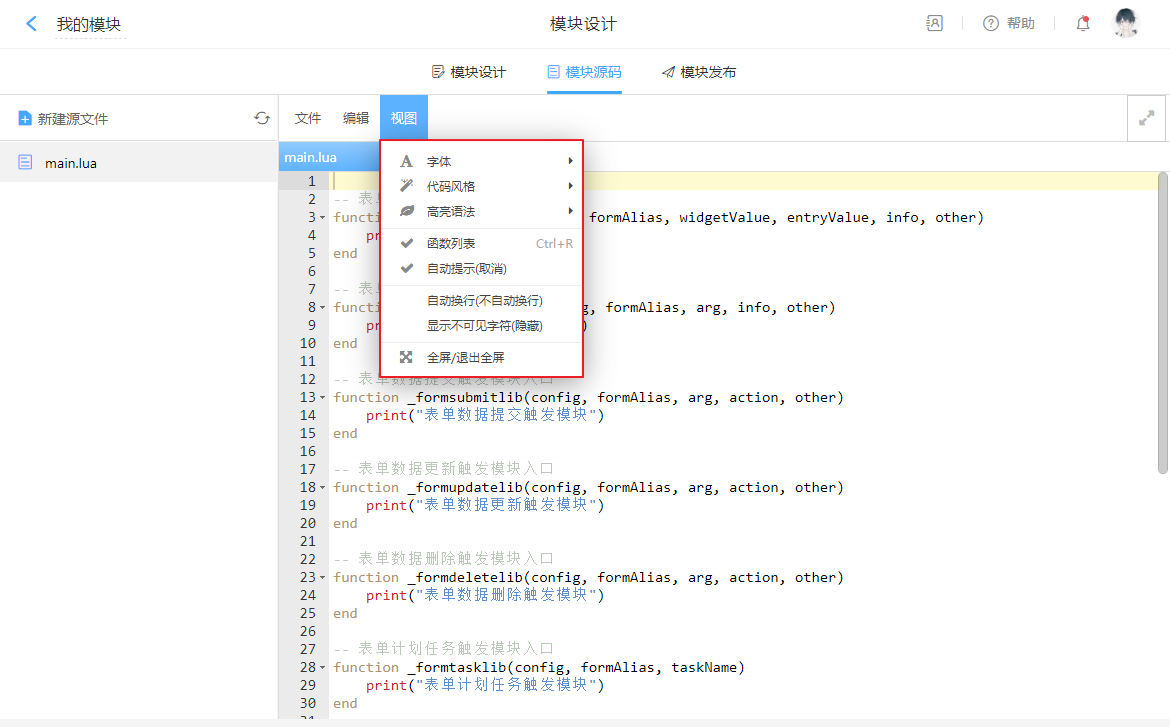Open the notification bell

pyautogui.click(x=1083, y=24)
